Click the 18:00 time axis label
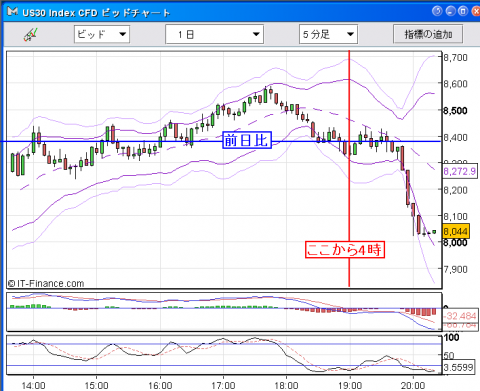 286,385
